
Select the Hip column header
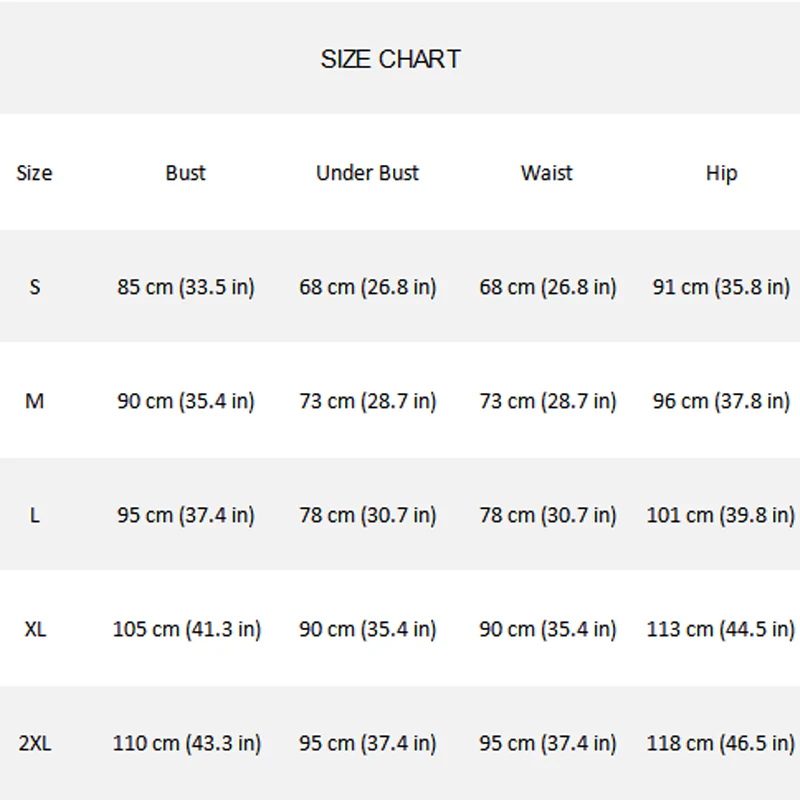[x=721, y=173]
